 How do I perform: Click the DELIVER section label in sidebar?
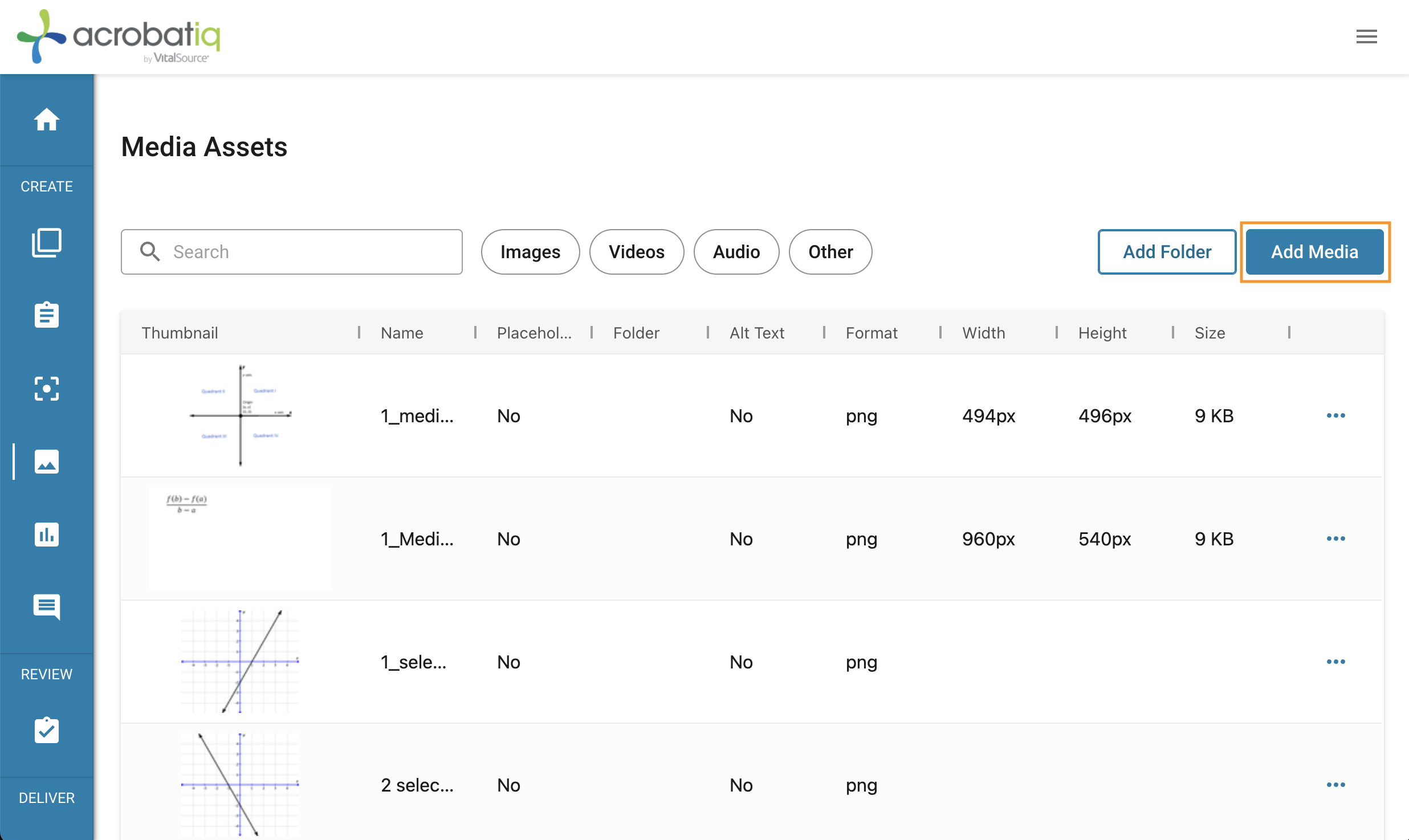[47, 798]
